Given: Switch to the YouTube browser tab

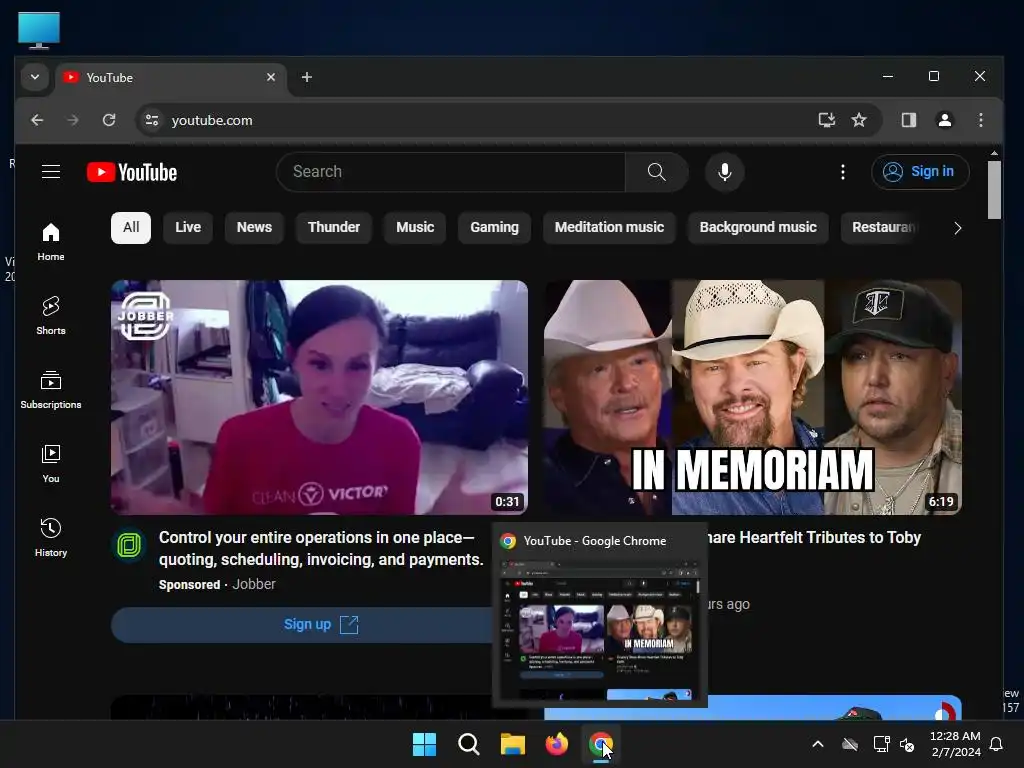Looking at the screenshot, I should (x=170, y=78).
